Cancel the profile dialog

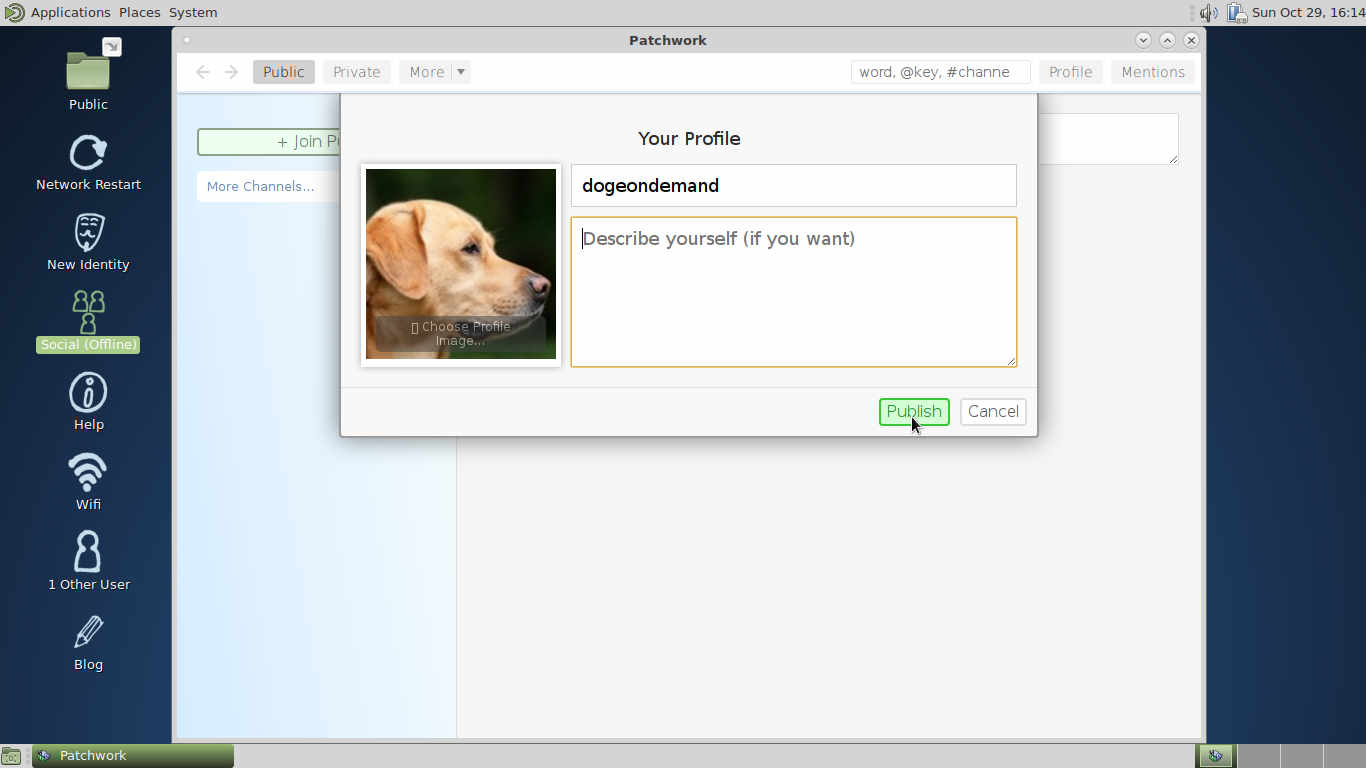(x=993, y=411)
